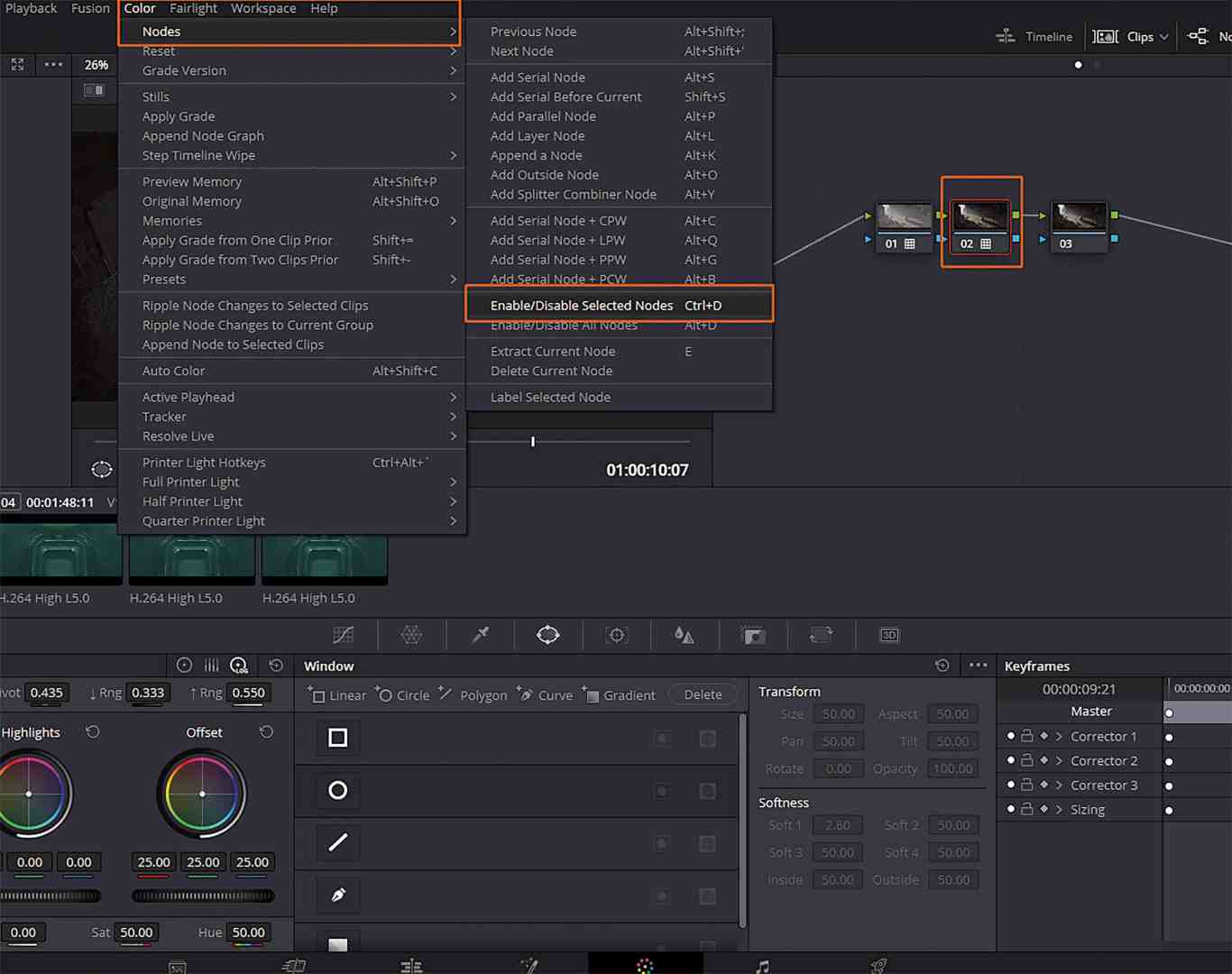Add a Curve window

coord(545,695)
